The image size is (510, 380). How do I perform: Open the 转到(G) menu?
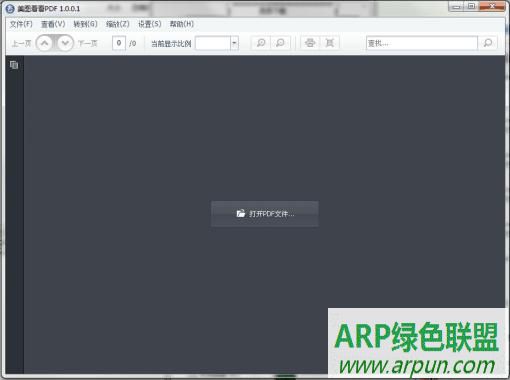(x=85, y=24)
